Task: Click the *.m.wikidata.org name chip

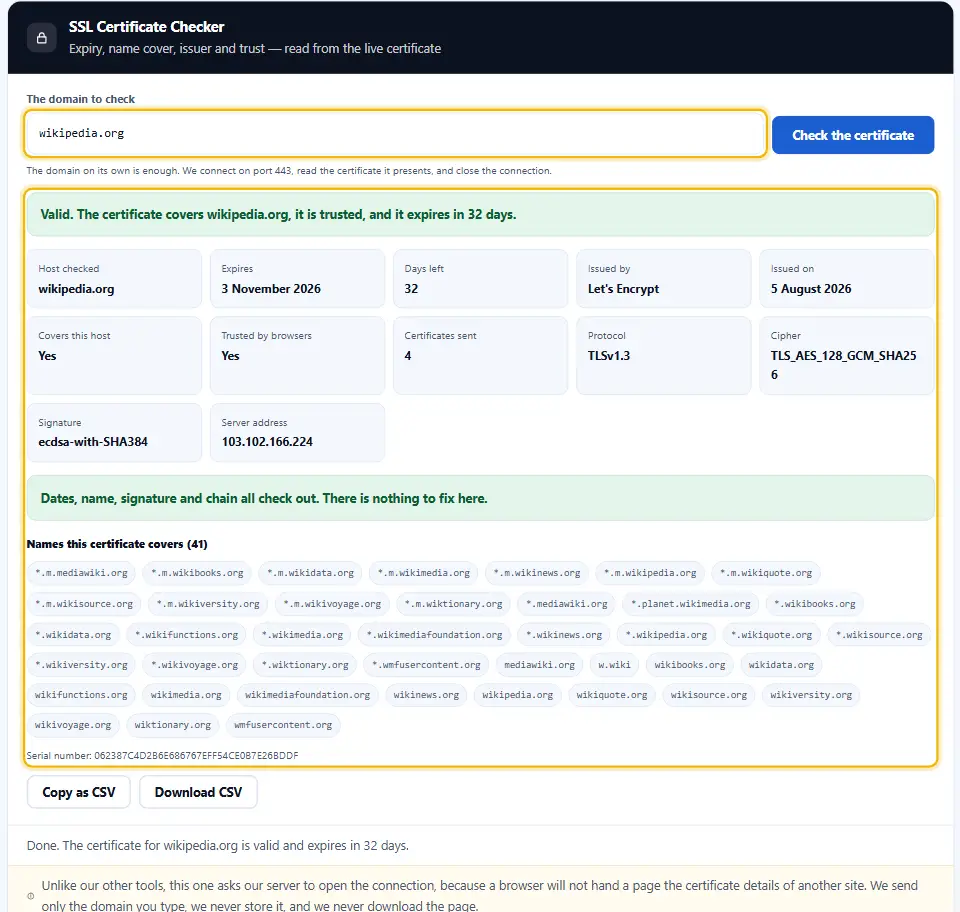Action: tap(310, 573)
